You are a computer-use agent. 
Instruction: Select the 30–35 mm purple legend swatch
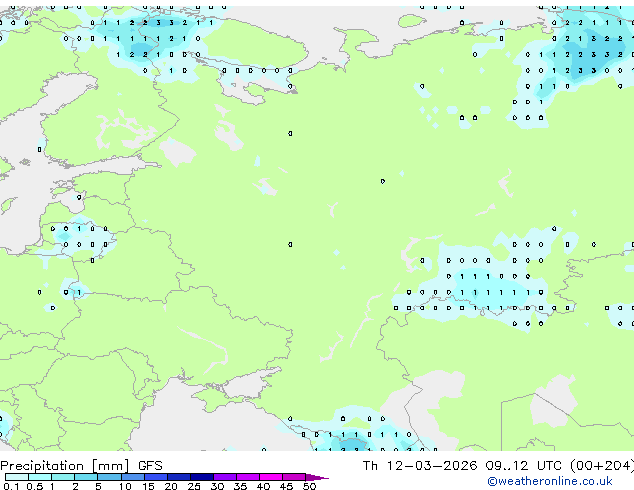(224, 477)
